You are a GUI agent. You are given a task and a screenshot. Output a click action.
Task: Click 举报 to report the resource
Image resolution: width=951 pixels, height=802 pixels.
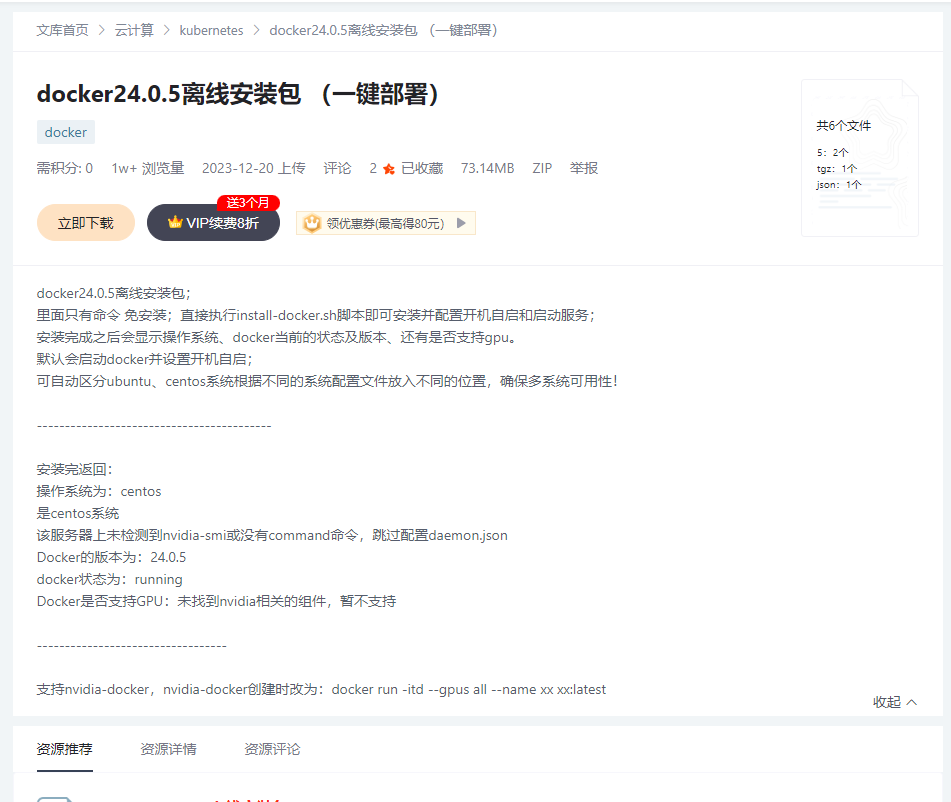(584, 168)
